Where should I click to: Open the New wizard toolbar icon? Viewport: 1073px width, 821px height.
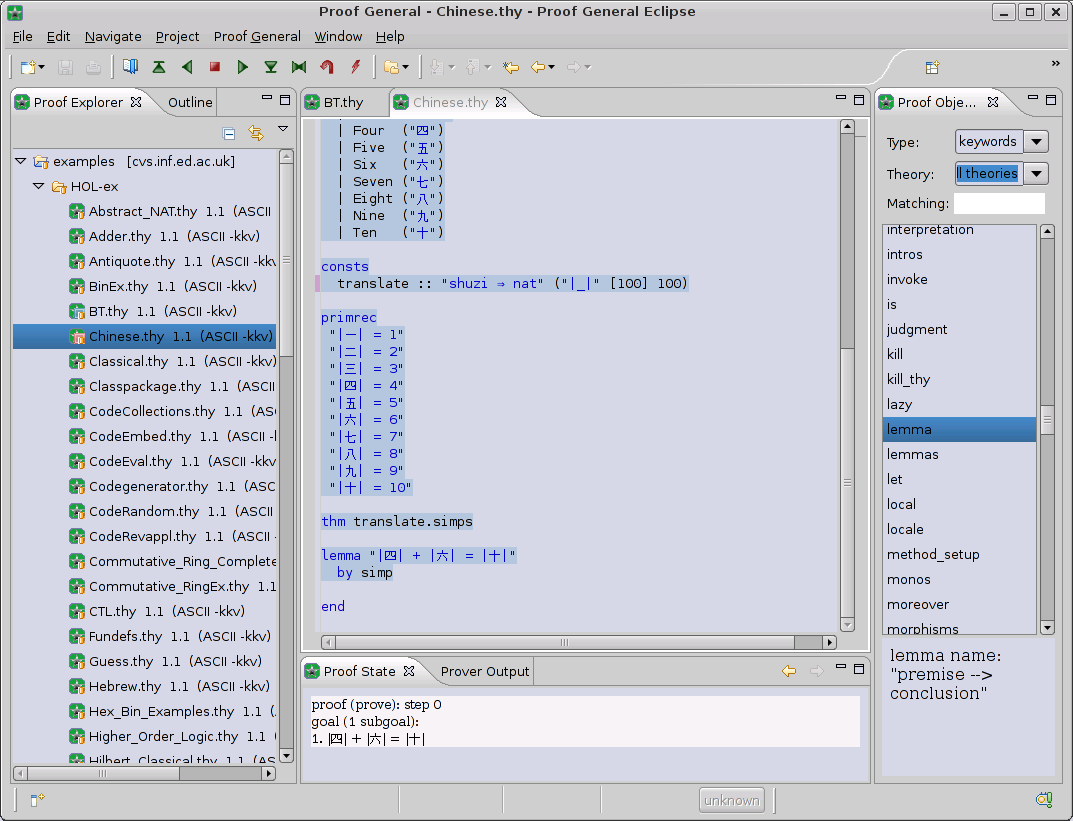tap(28, 67)
